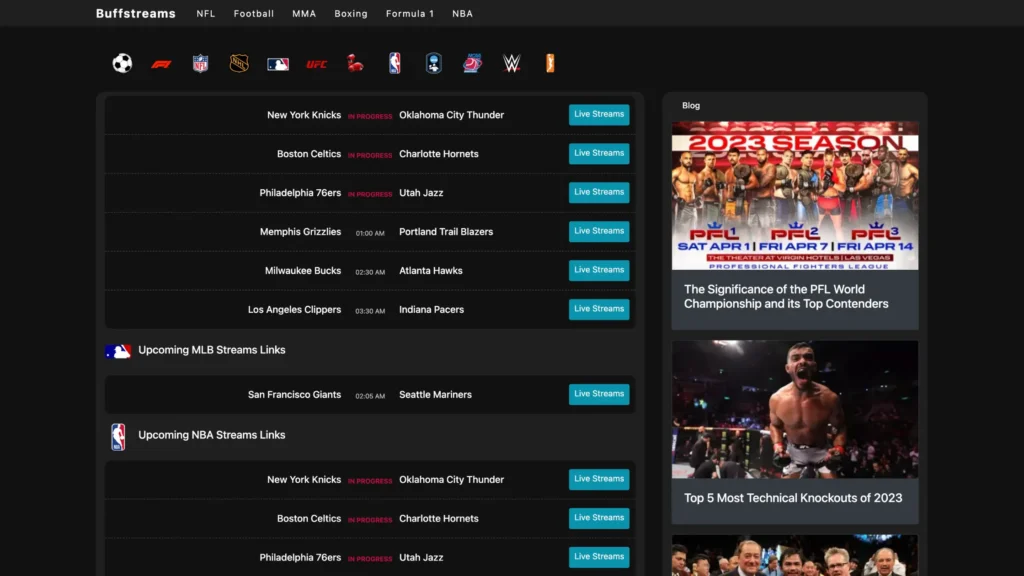
Task: Open the NBA logo in the sport icon row
Action: [394, 63]
